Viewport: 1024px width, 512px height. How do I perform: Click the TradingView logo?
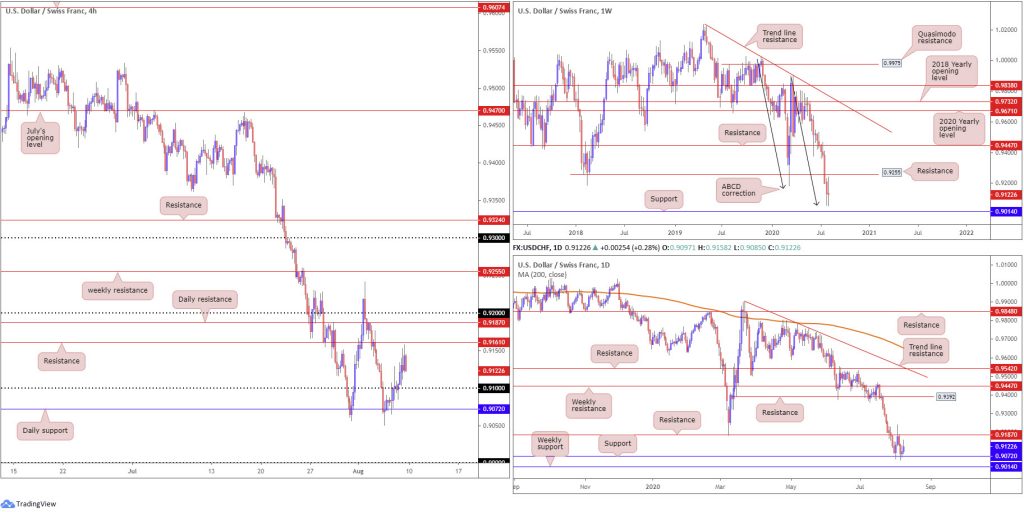(x=30, y=503)
